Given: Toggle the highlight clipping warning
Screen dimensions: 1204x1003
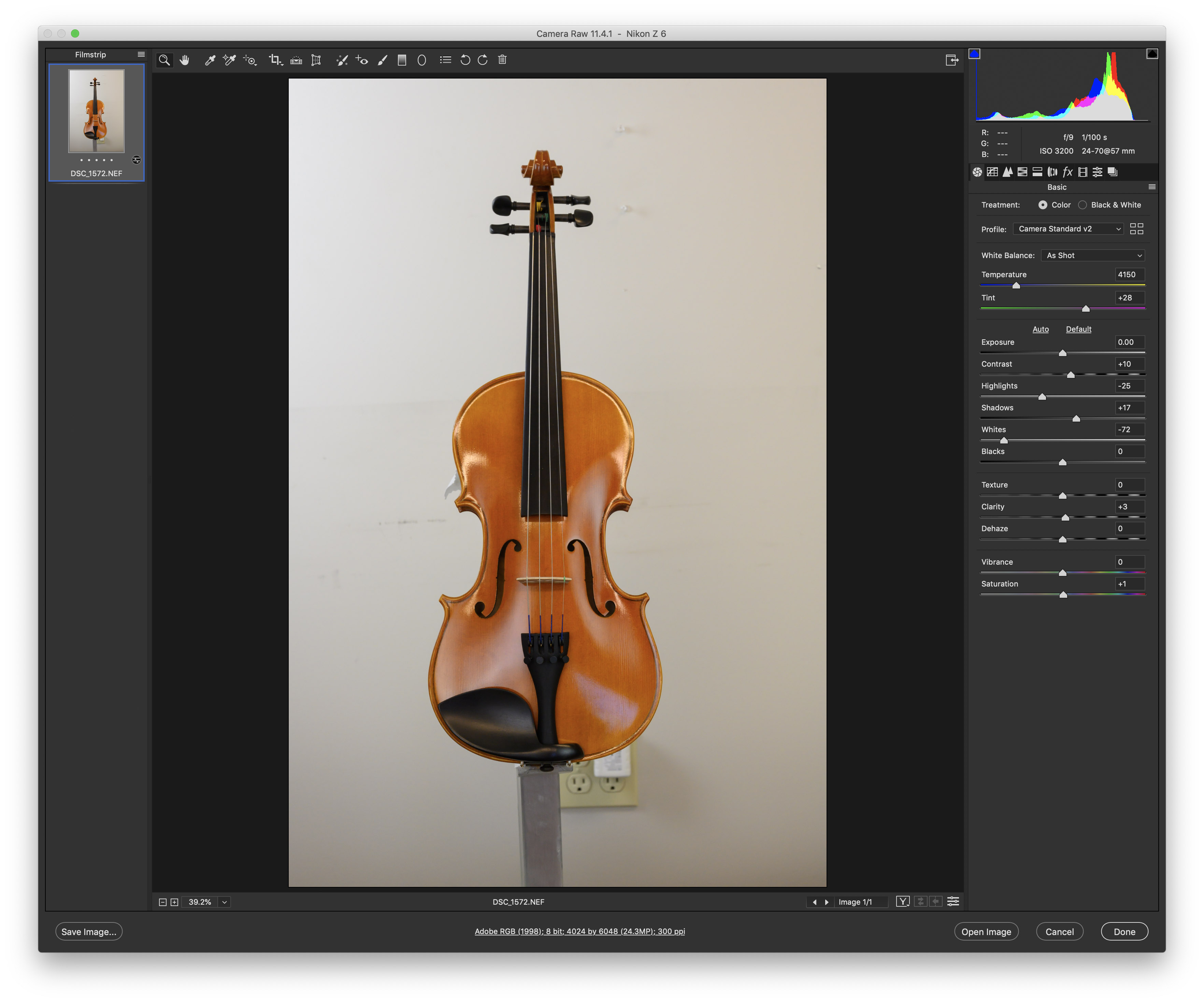Looking at the screenshot, I should pos(1152,54).
